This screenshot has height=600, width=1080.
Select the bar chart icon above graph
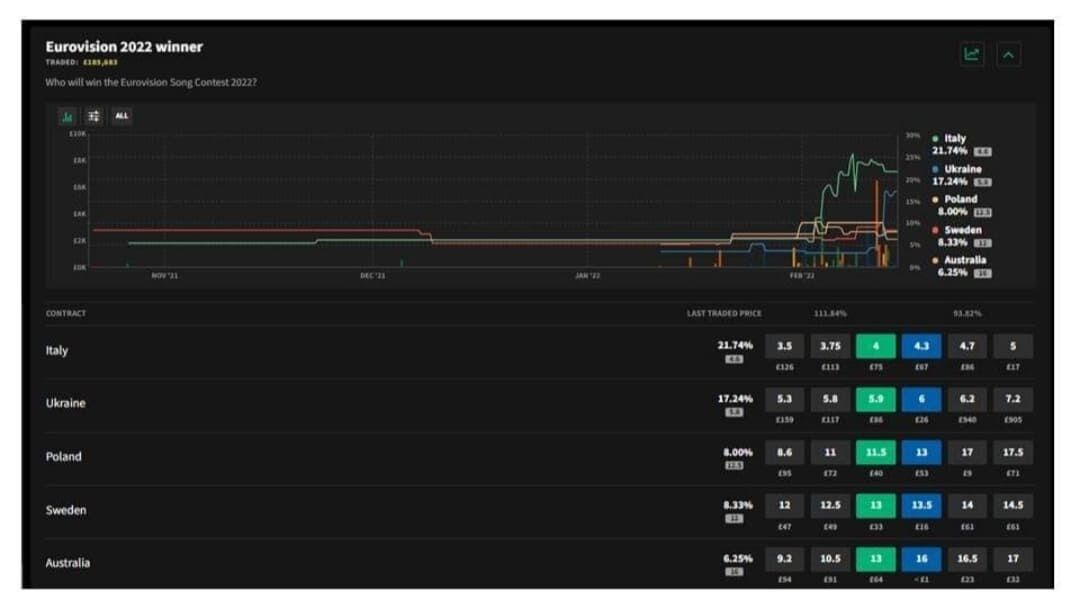(x=68, y=116)
